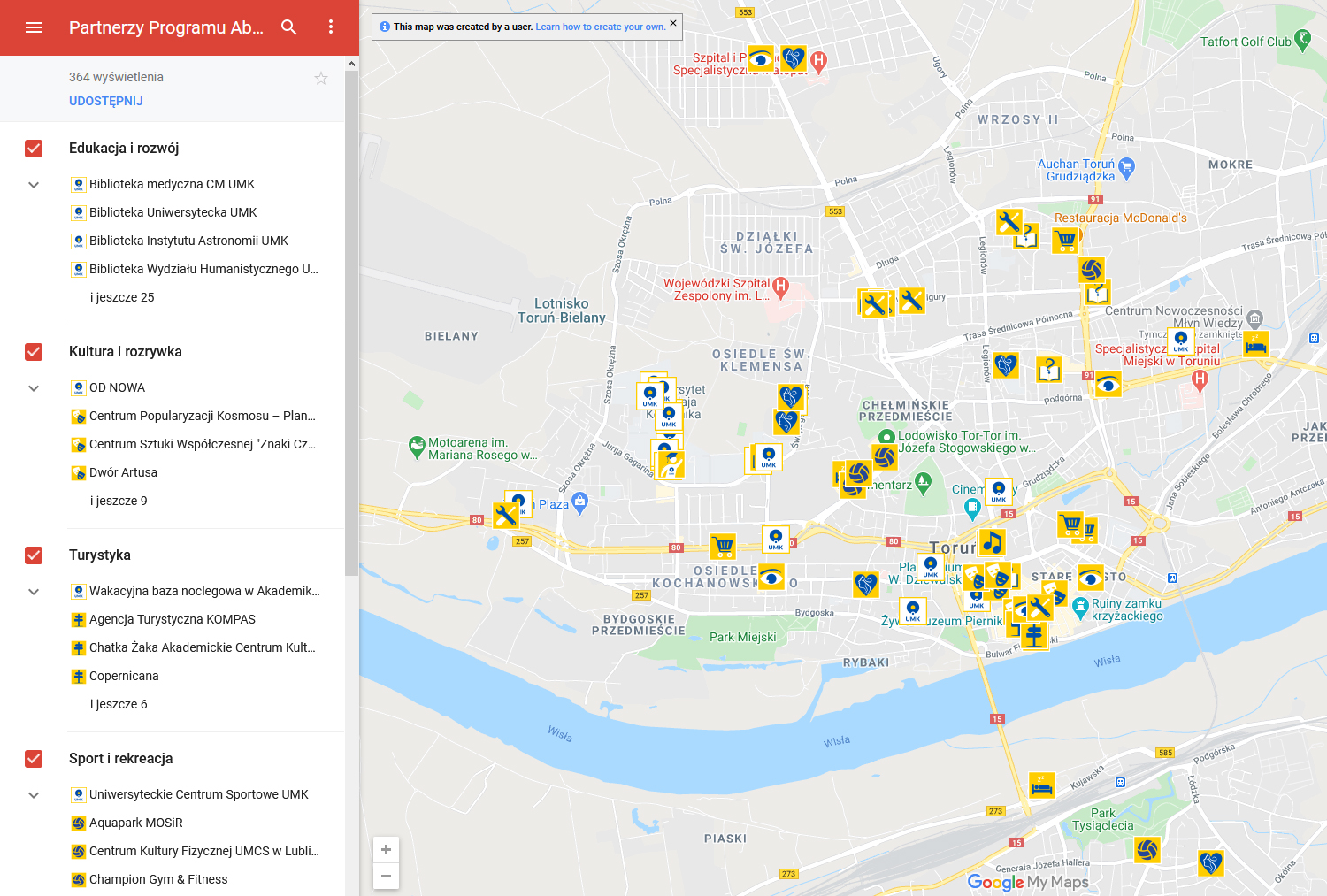Click shopping cart marker at Osiedle Kochanowskiego

pos(723,546)
